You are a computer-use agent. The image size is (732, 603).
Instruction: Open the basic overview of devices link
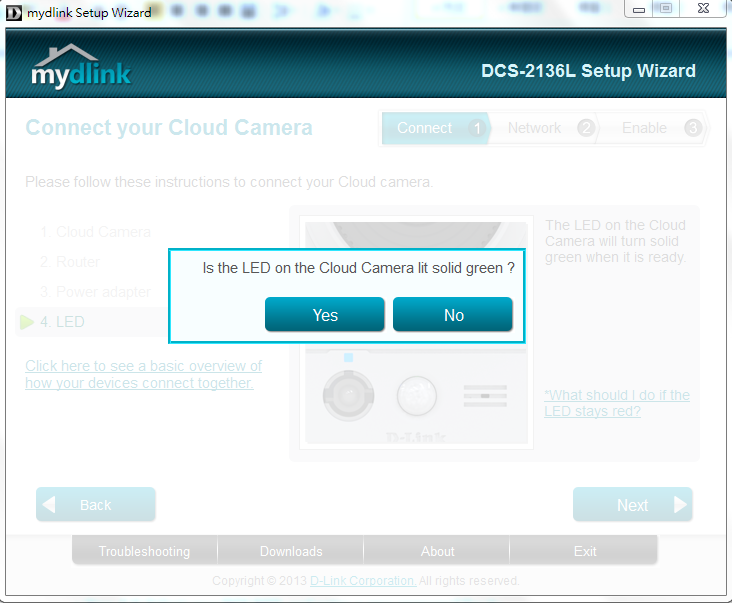pyautogui.click(x=143, y=374)
